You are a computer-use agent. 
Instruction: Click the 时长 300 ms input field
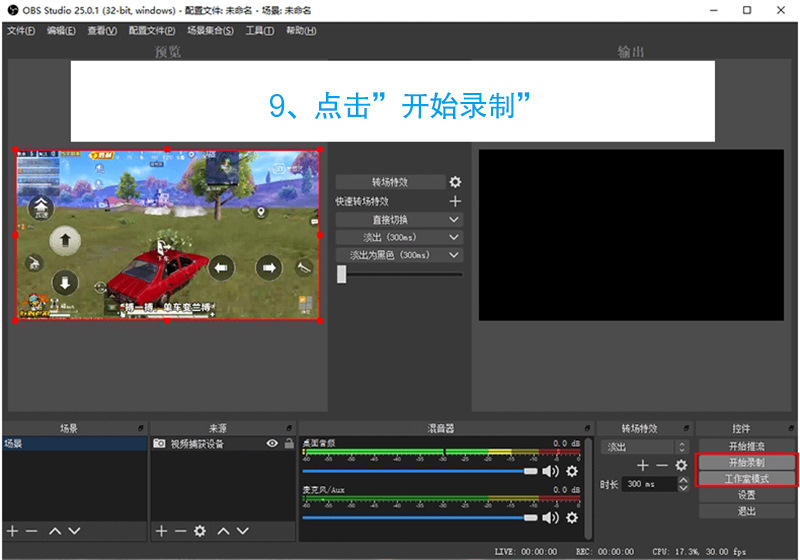[x=651, y=484]
